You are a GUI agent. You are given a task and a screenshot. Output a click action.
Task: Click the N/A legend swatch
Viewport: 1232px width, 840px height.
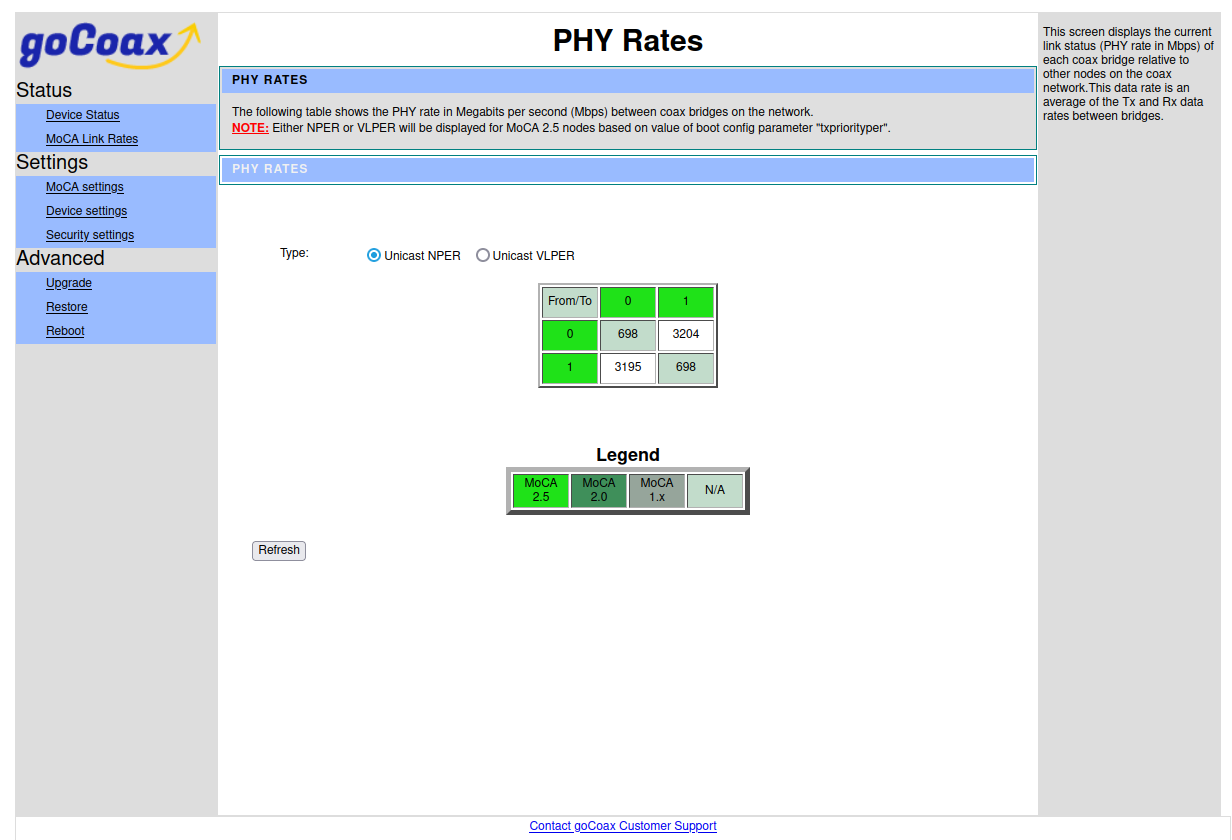pos(715,490)
